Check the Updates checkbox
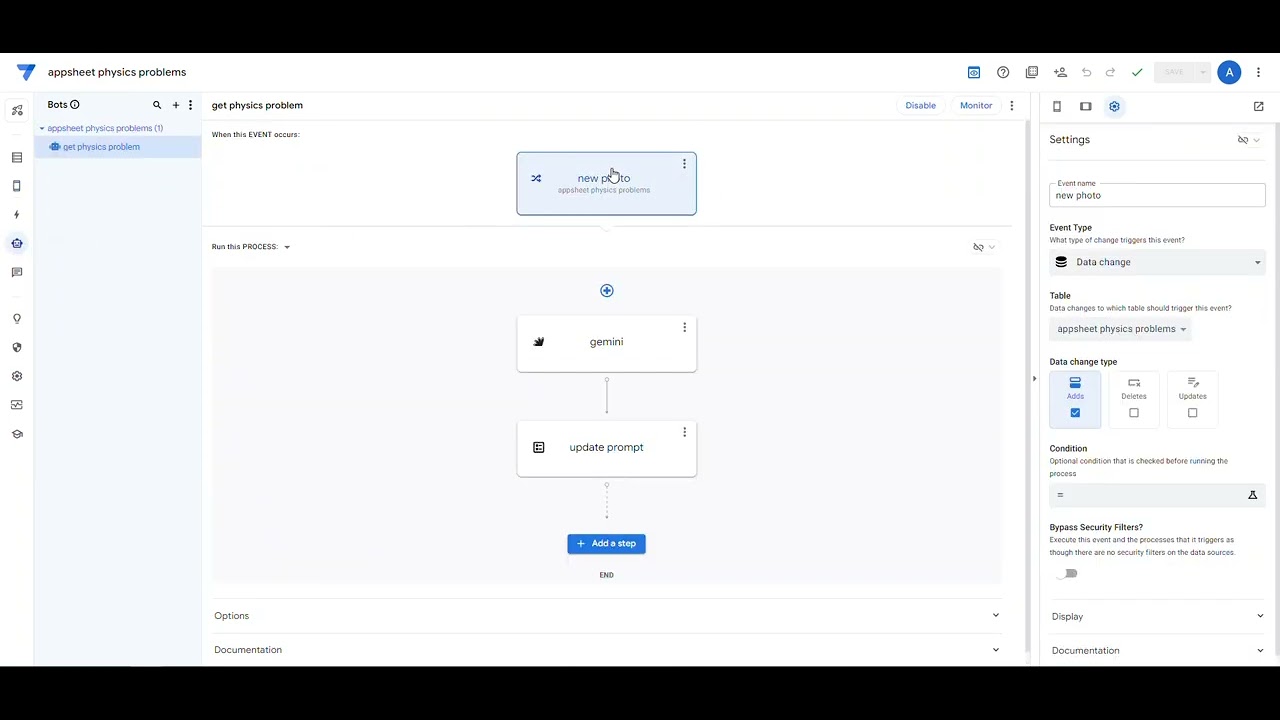The image size is (1280, 720). 1192,413
